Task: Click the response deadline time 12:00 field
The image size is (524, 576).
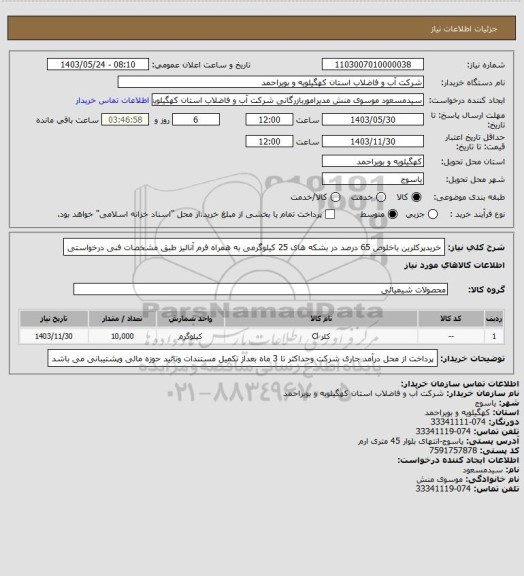Action: pos(269,120)
